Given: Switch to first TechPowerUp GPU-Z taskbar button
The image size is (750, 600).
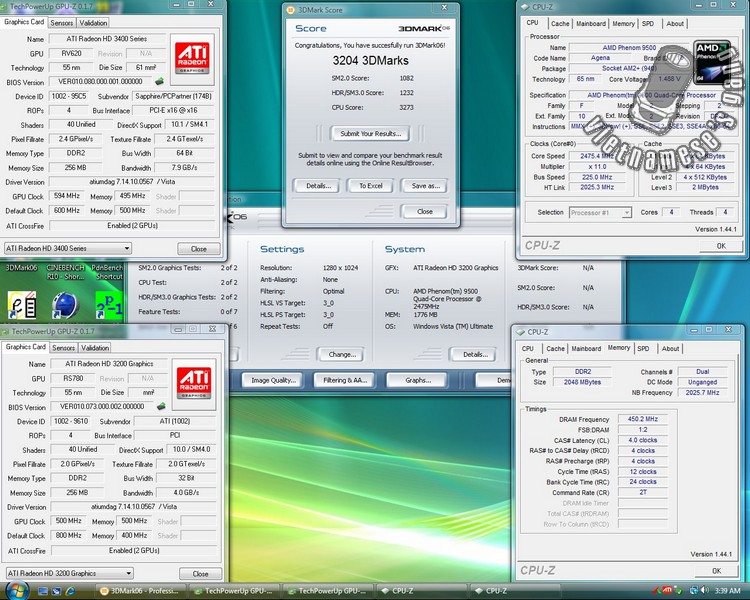Looking at the screenshot, I should (233, 591).
